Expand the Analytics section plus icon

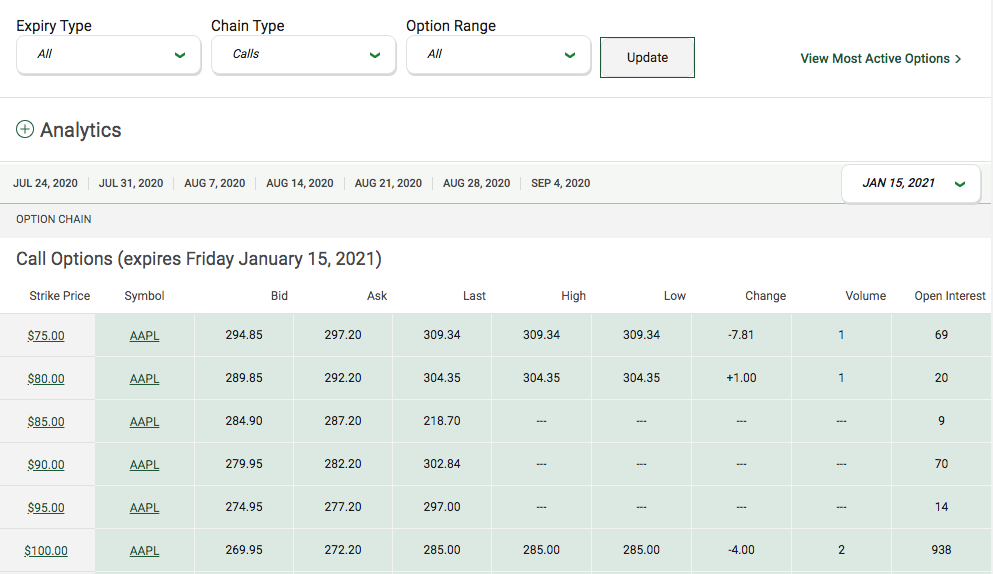tap(25, 130)
